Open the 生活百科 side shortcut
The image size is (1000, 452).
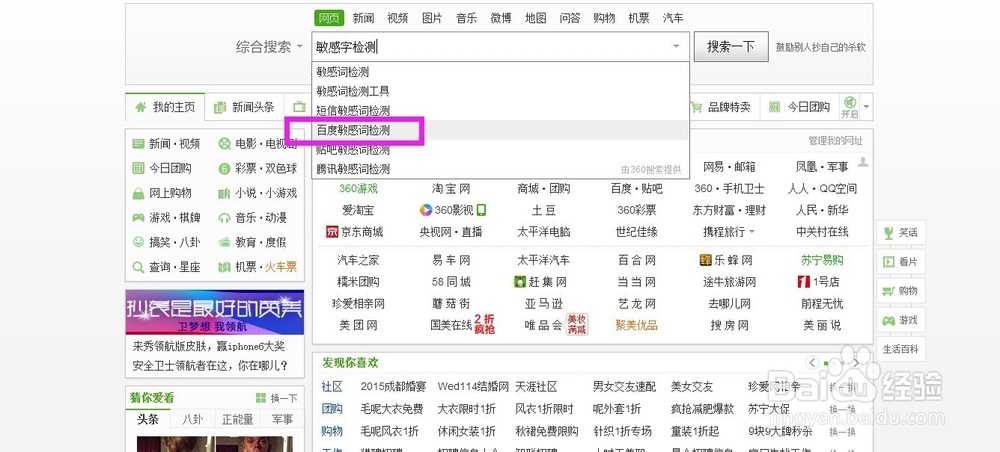point(901,349)
